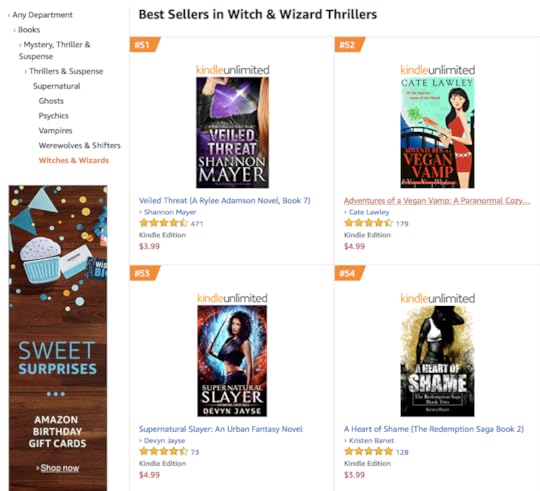Click Shop now on birthday gift cards ad

click(x=60, y=468)
